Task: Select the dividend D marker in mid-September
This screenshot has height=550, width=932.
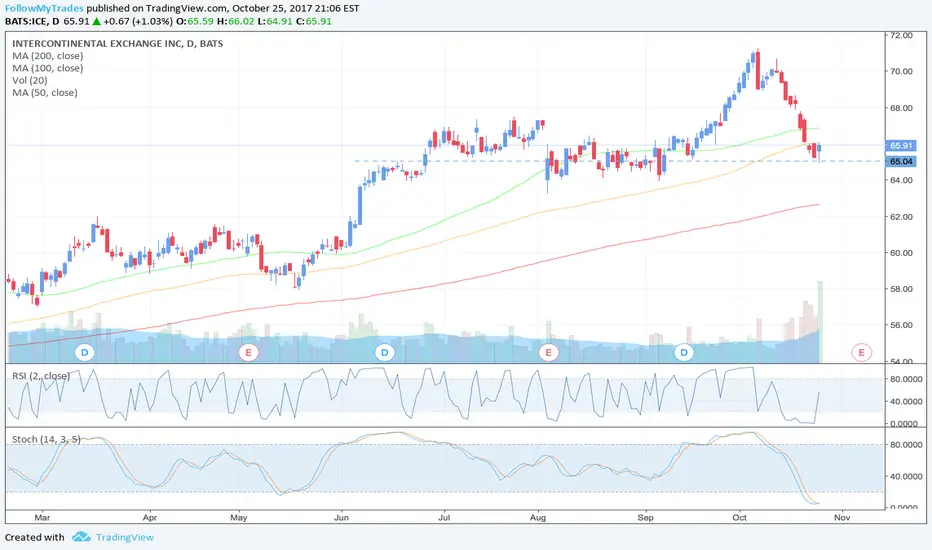Action: coord(684,353)
